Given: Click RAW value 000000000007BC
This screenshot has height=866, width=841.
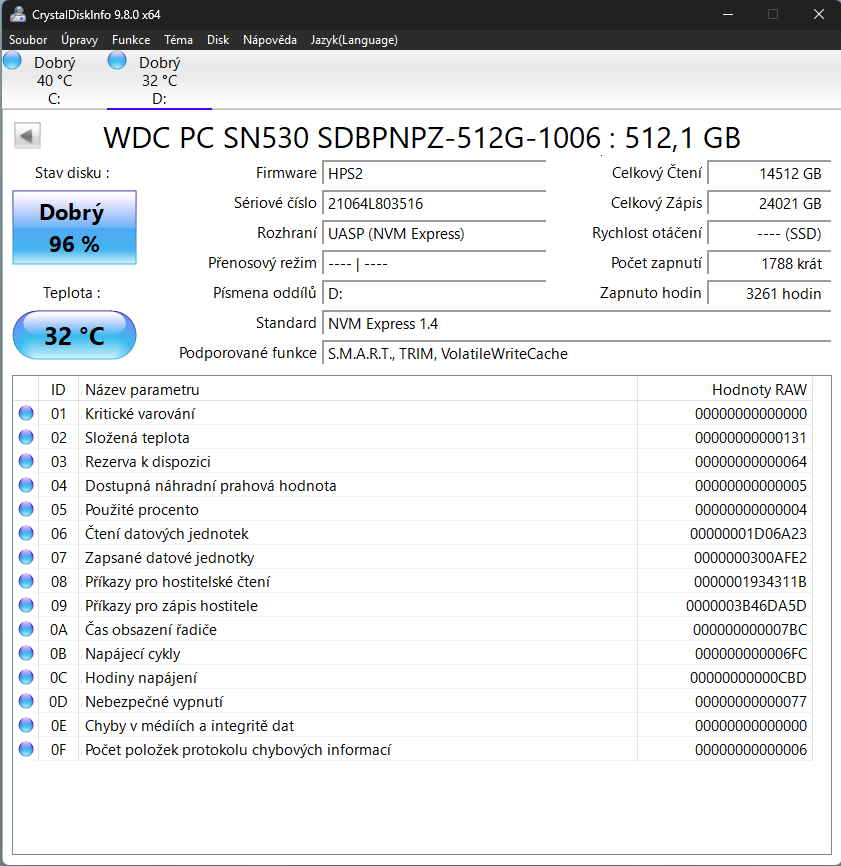Looking at the screenshot, I should coord(750,630).
